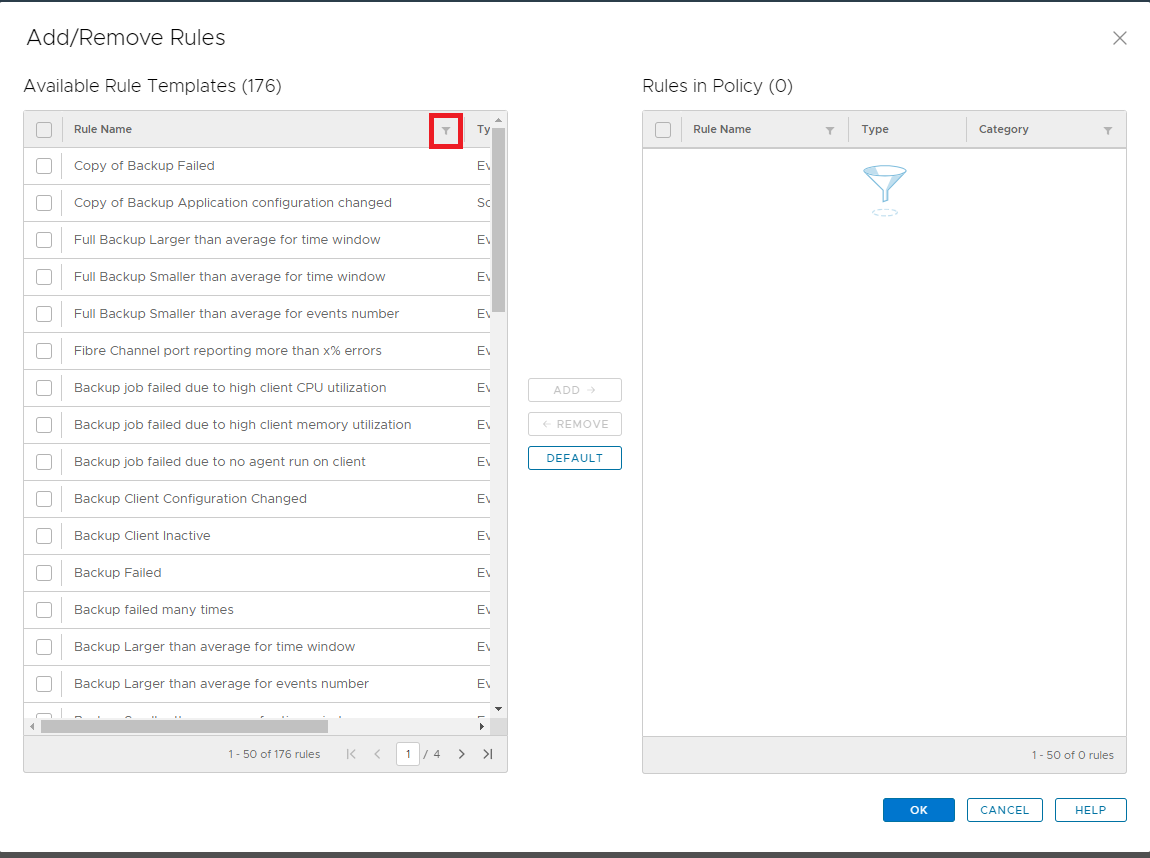Go to previous page of rule templates

[x=378, y=753]
